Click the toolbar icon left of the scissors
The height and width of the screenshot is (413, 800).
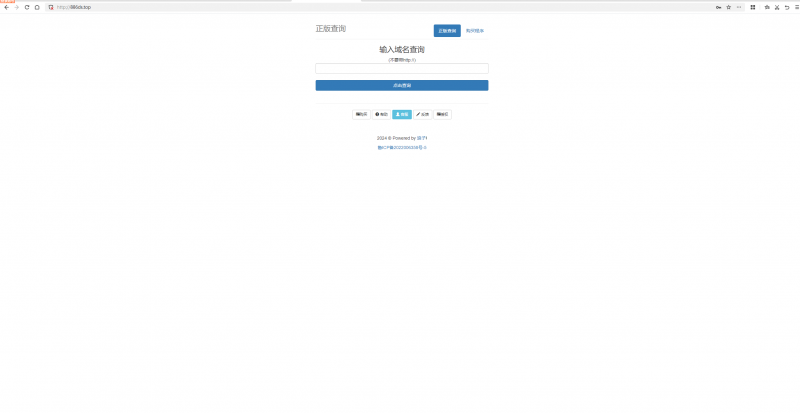(x=767, y=7)
